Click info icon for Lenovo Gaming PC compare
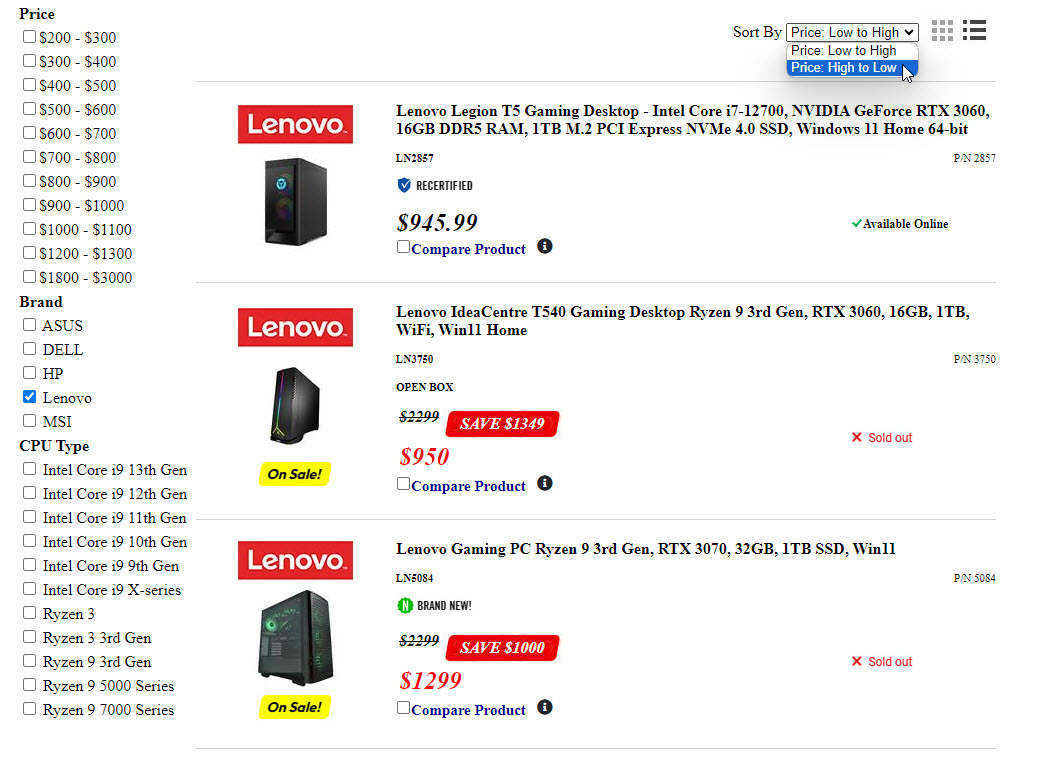Screen dimensions: 1045x759 click(x=545, y=707)
